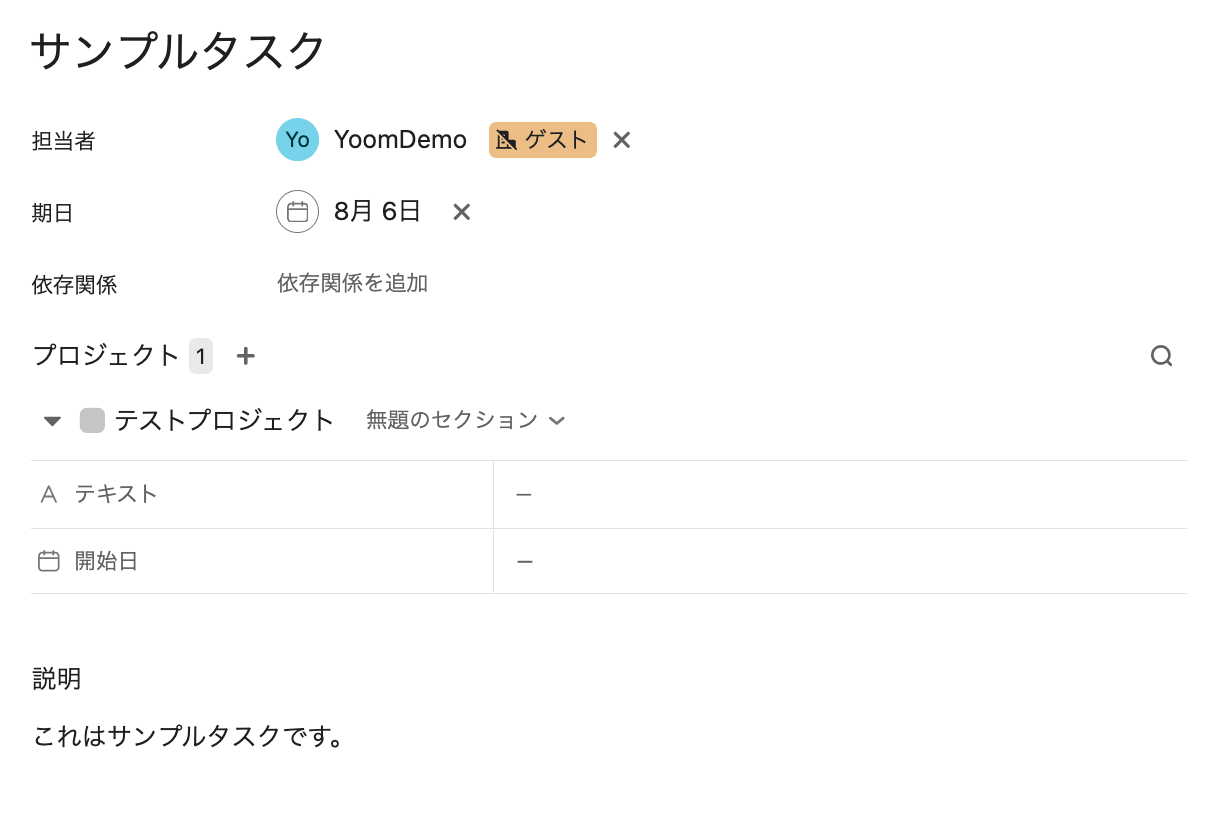This screenshot has width=1218, height=826.
Task: Open the due date calendar icon
Action: pyautogui.click(x=297, y=212)
